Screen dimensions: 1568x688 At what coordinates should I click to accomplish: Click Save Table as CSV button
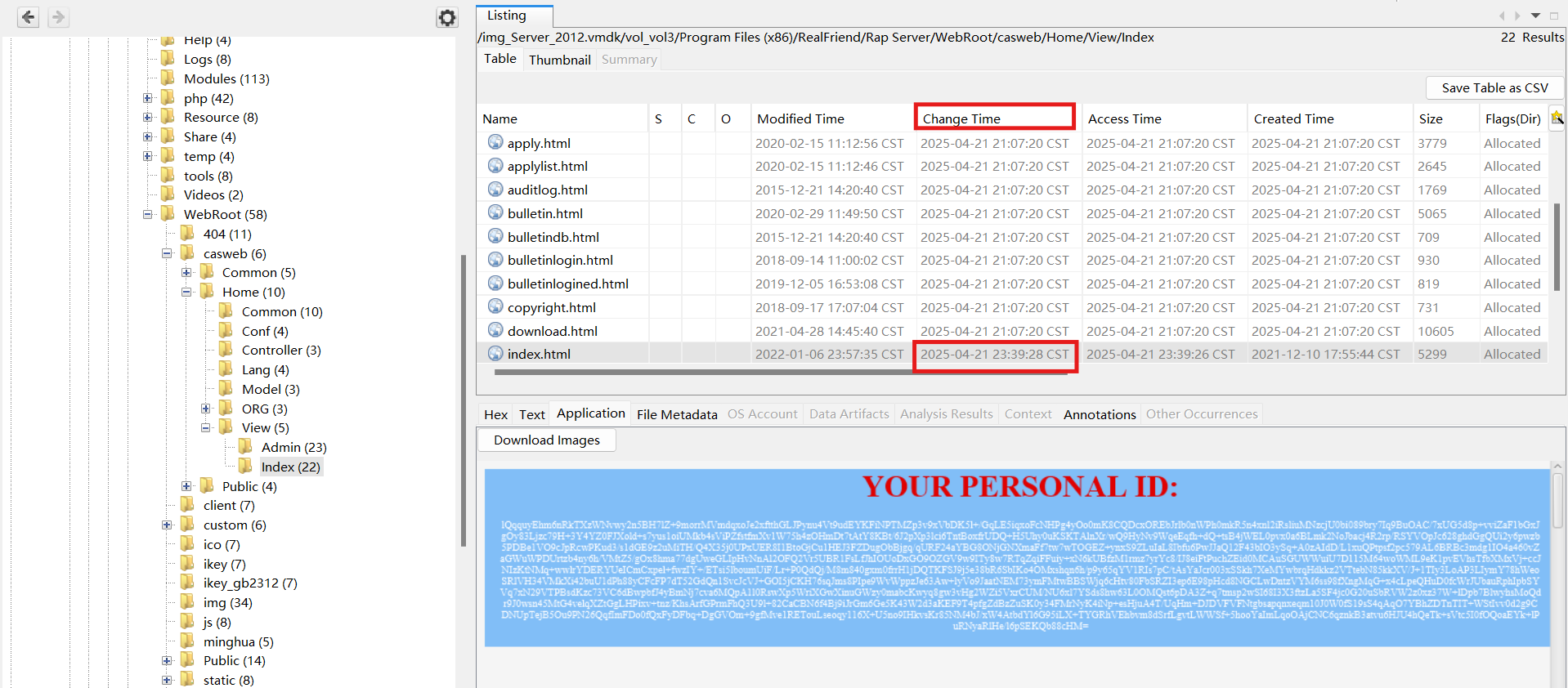tap(1494, 87)
